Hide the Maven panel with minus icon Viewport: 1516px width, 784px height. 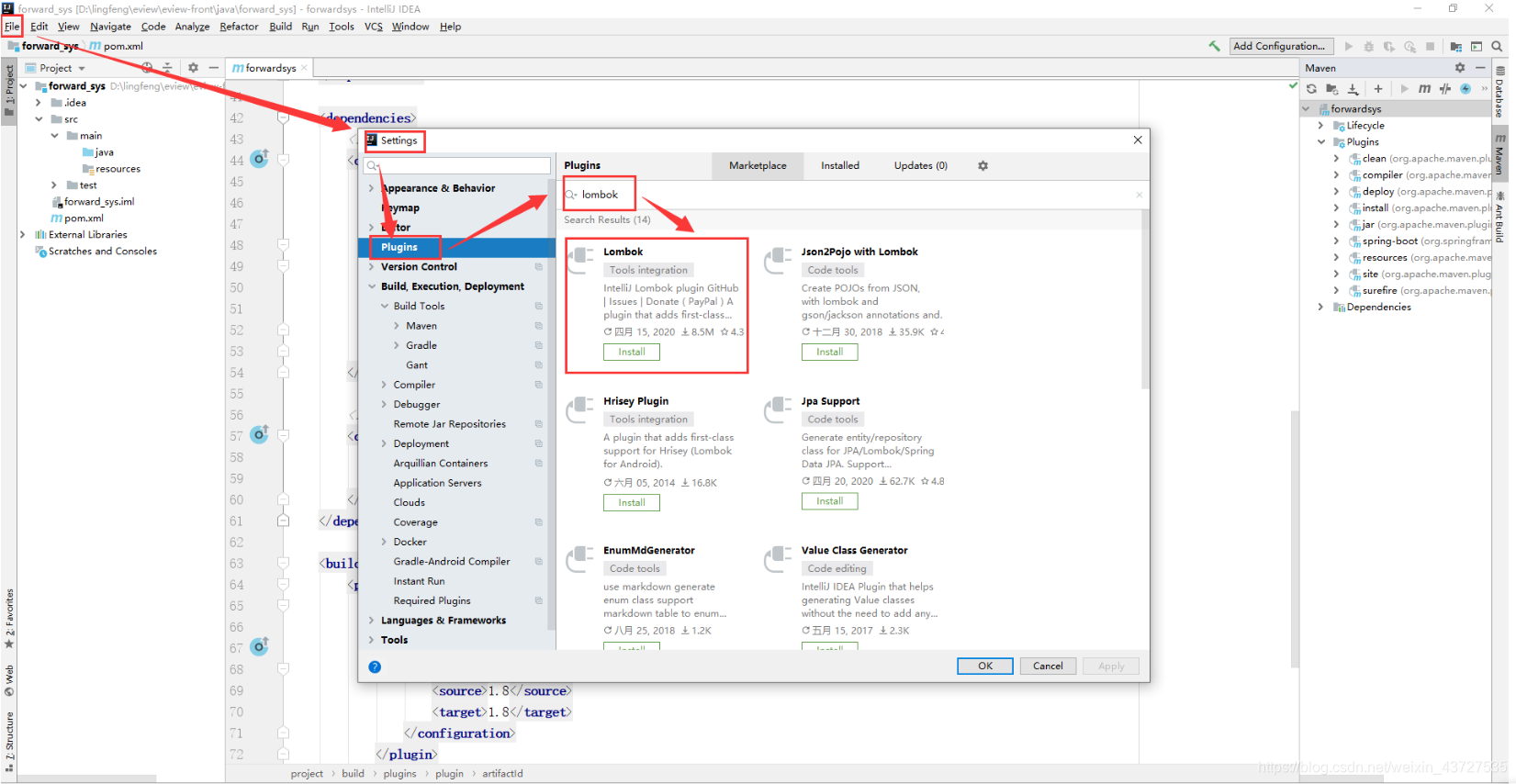pyautogui.click(x=1480, y=68)
